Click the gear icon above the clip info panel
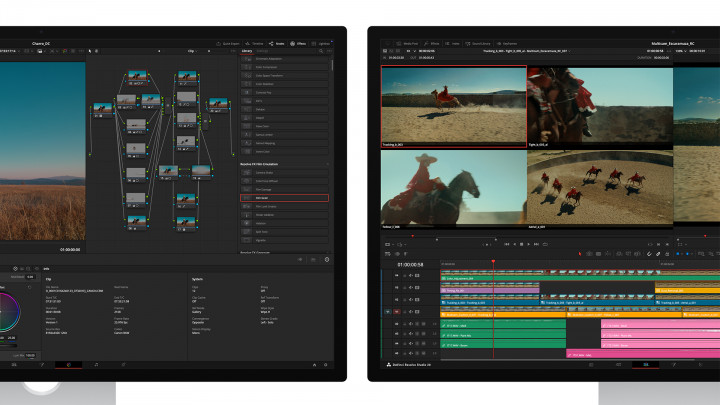The image size is (720, 405). click(327, 259)
